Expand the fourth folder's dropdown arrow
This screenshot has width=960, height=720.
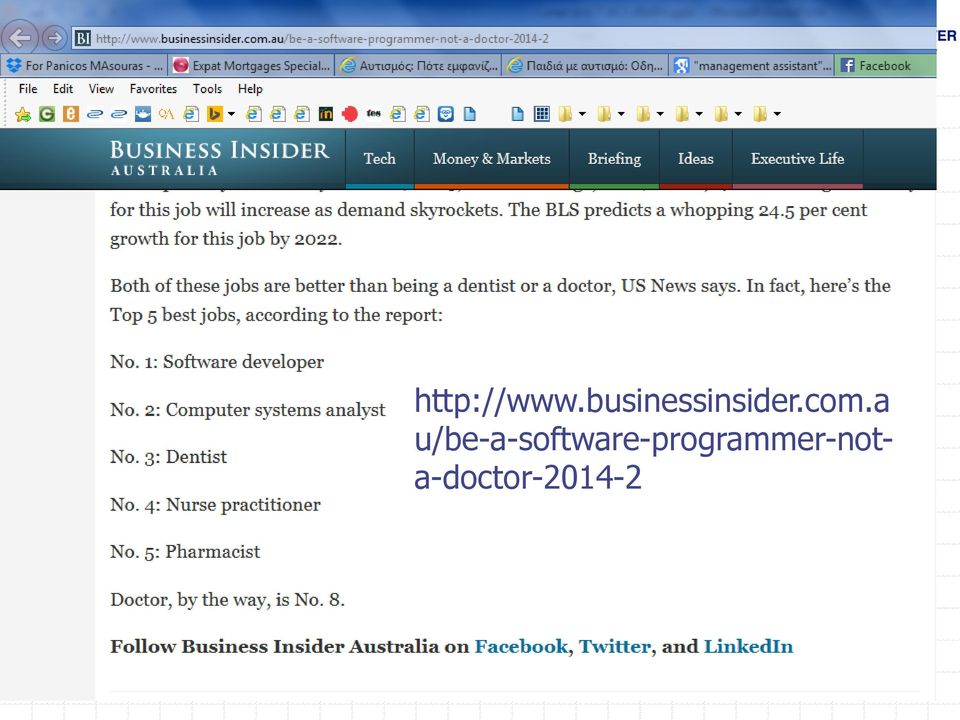(699, 114)
